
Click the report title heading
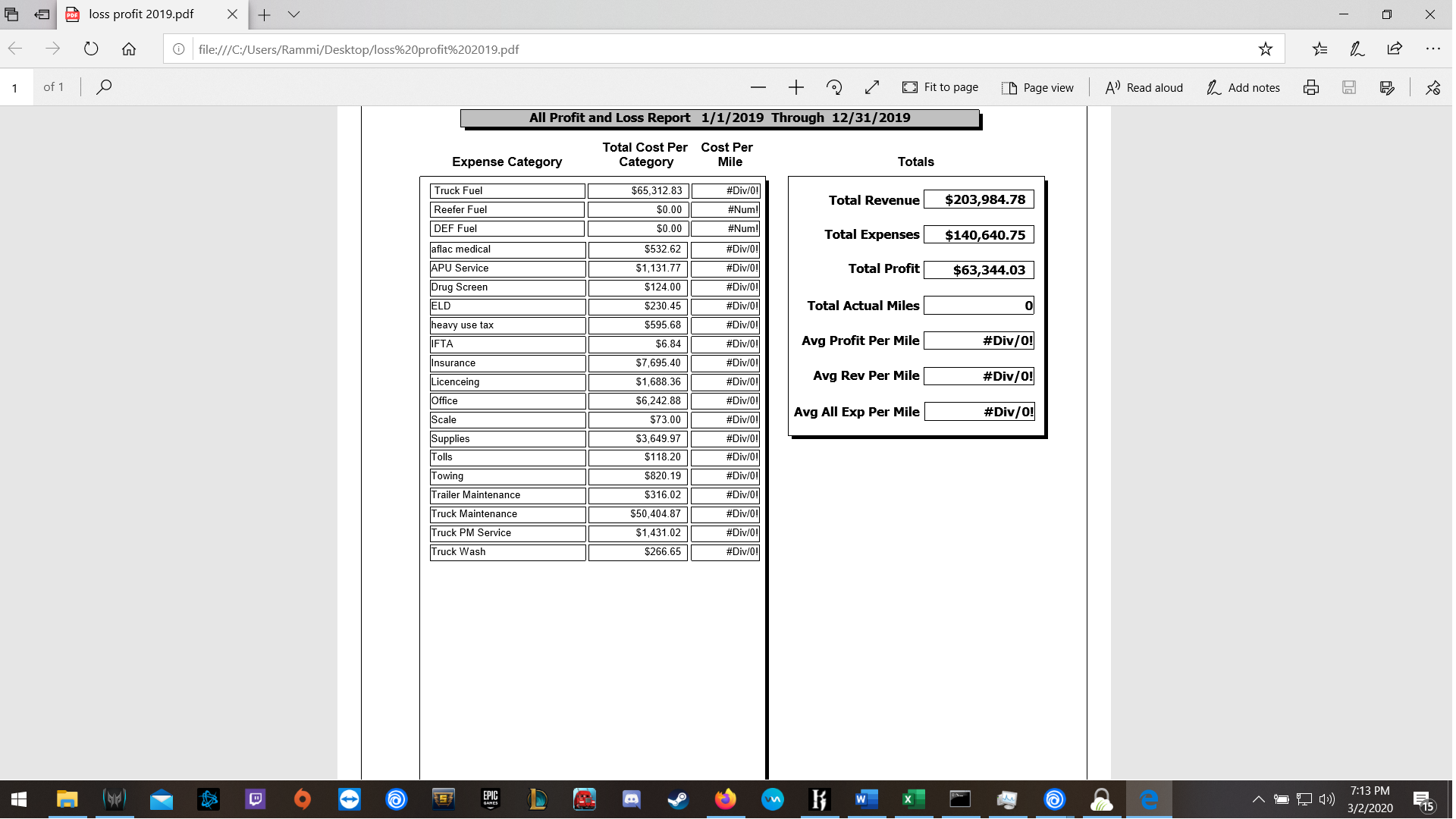coord(720,118)
